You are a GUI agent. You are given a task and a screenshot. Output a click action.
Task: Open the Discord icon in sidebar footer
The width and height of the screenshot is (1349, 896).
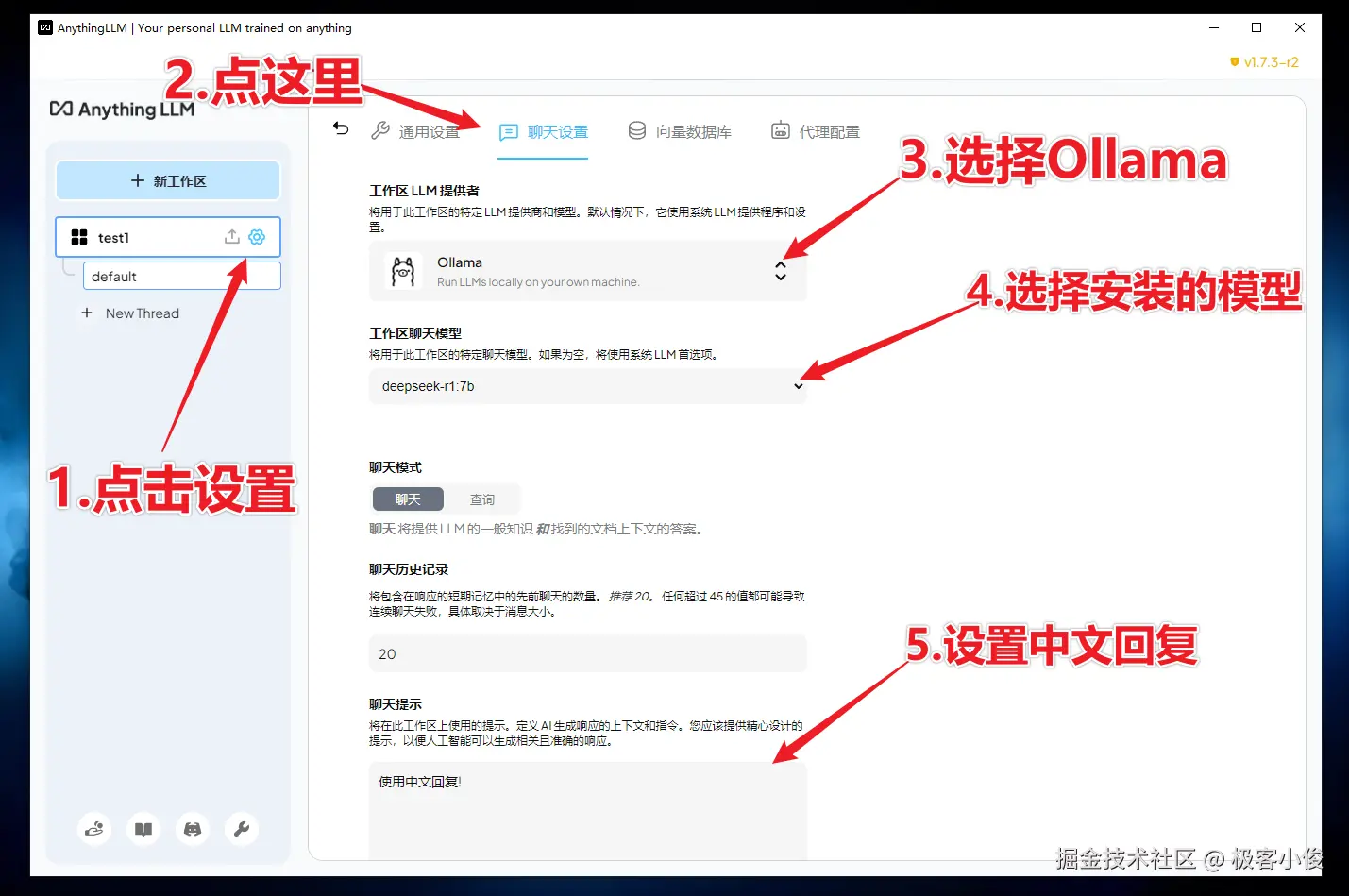pyautogui.click(x=193, y=829)
